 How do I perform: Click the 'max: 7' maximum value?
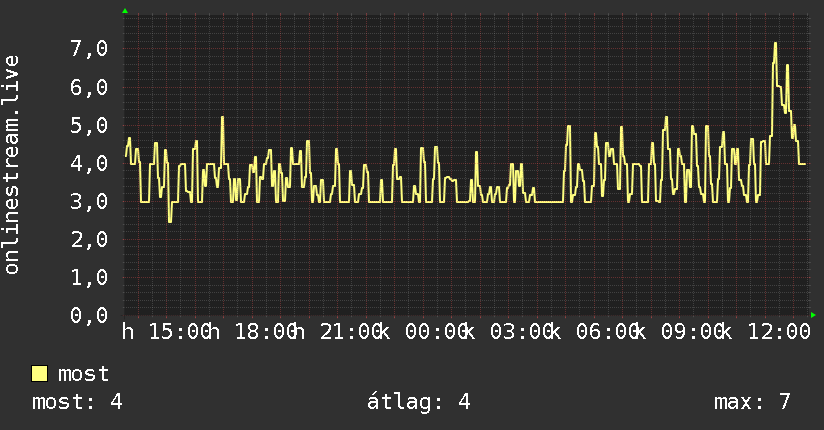tap(752, 402)
